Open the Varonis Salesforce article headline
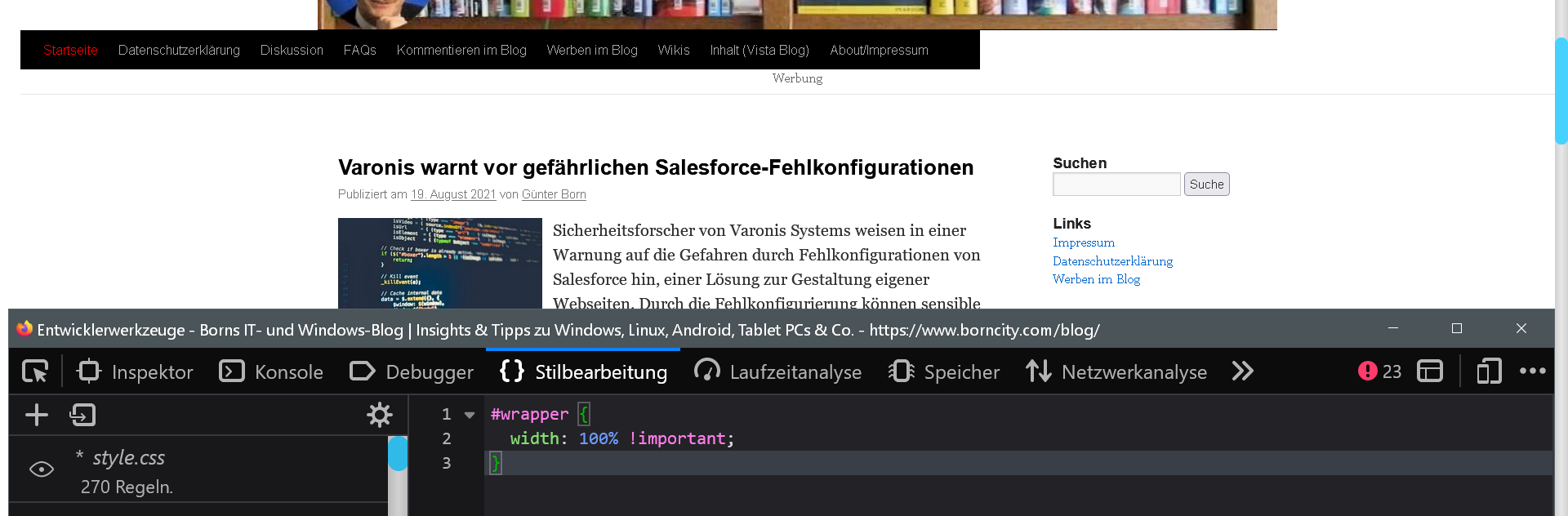The image size is (1568, 516). (x=656, y=167)
